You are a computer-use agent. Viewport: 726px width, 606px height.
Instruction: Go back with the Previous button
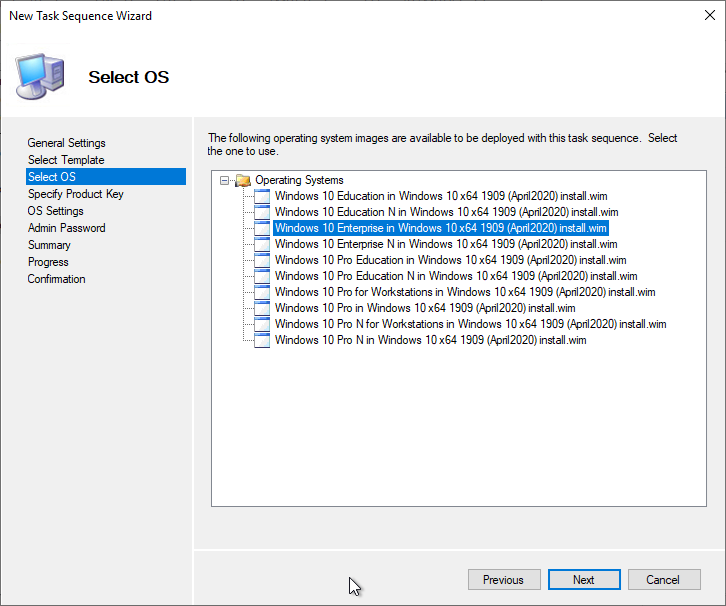(x=504, y=580)
